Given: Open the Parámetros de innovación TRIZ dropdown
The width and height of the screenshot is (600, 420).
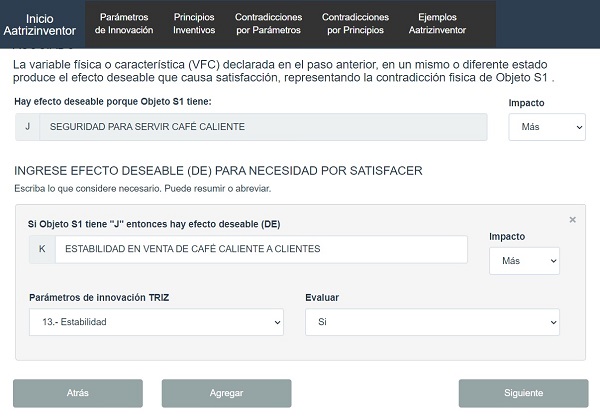Looking at the screenshot, I should pos(156,322).
